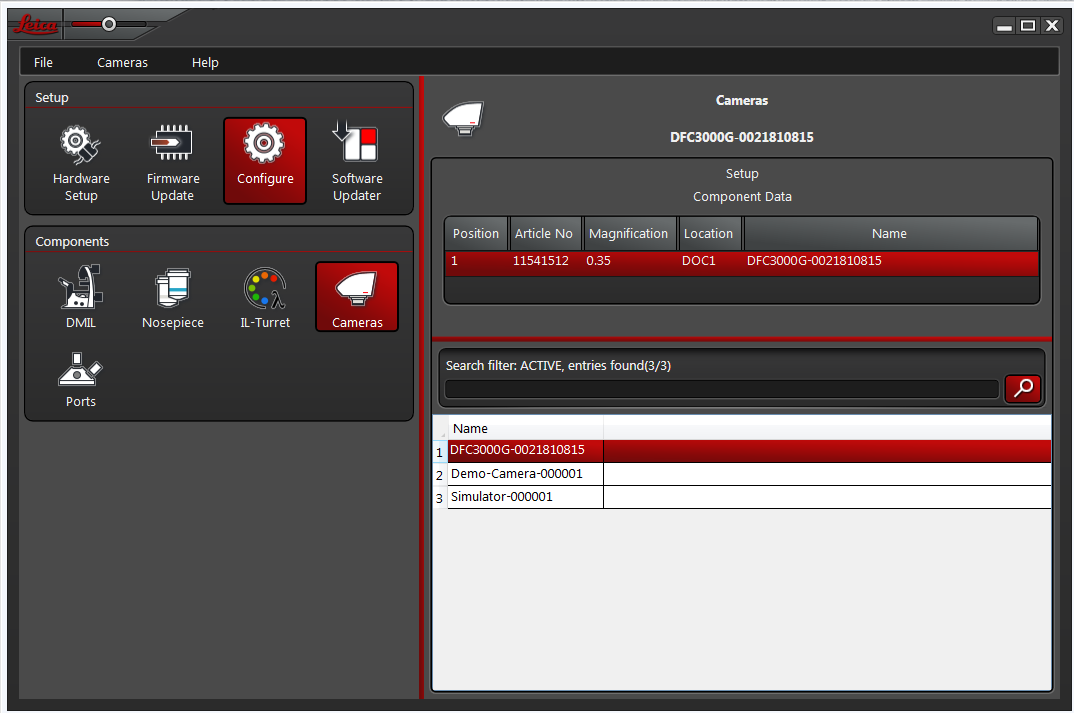The image size is (1074, 713).
Task: Open the IL-Turret component
Action: [x=265, y=297]
